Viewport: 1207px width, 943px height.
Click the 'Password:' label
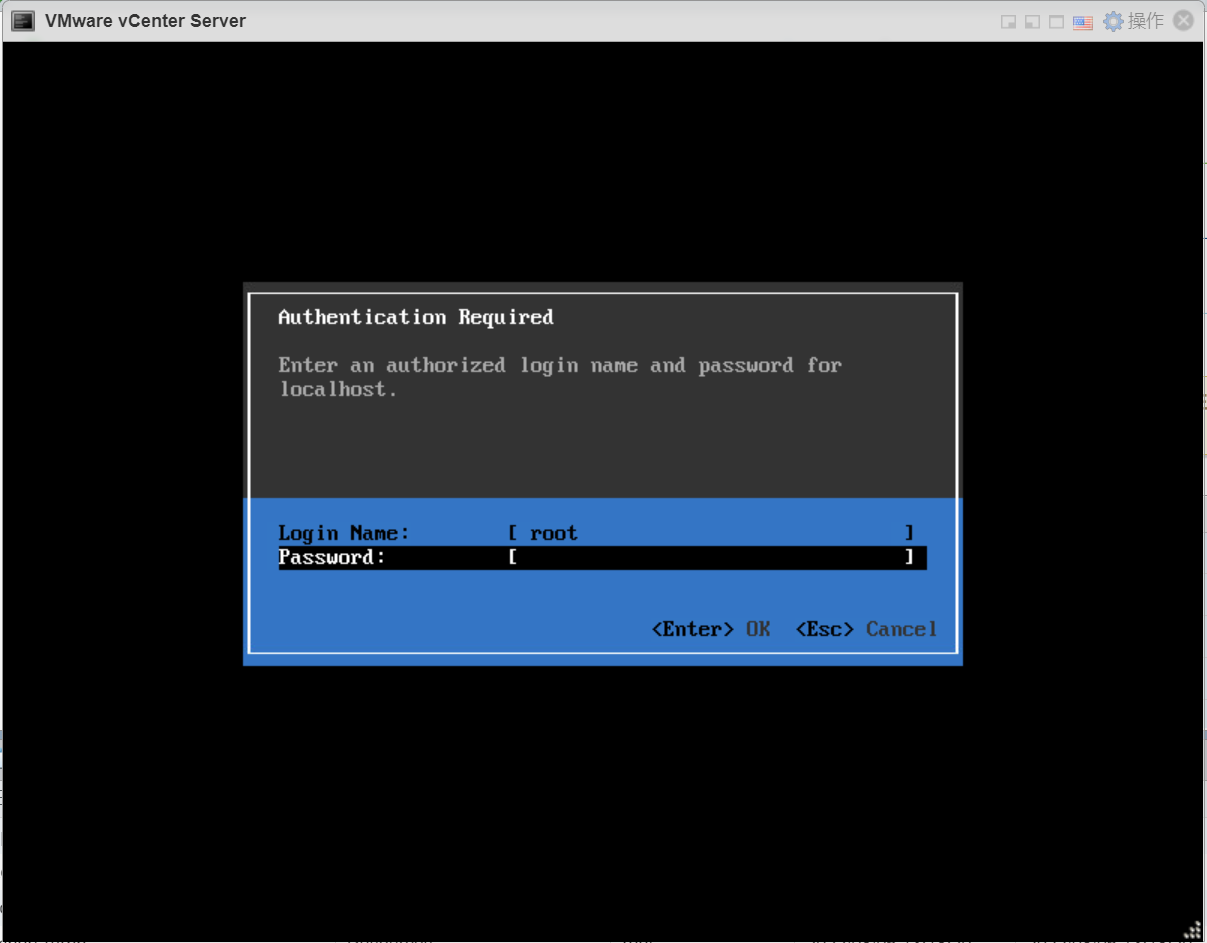[x=332, y=557]
